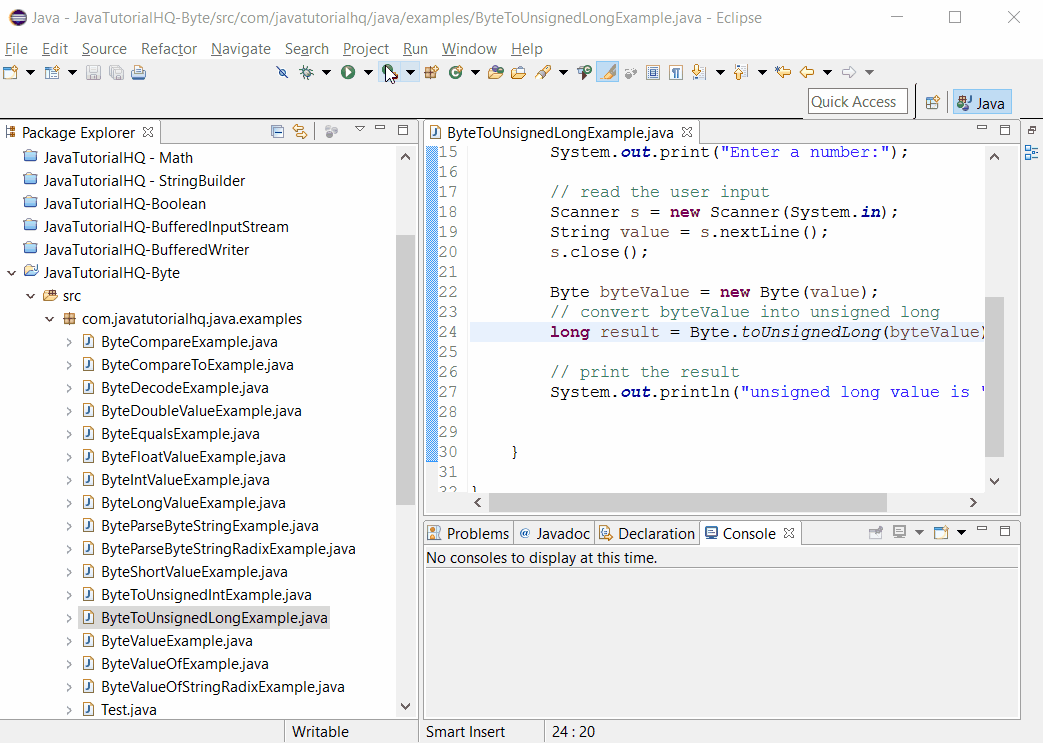Screen dimensions: 1043x743
Task: Toggle Link with Editor in Package Explorer
Action: pos(300,131)
